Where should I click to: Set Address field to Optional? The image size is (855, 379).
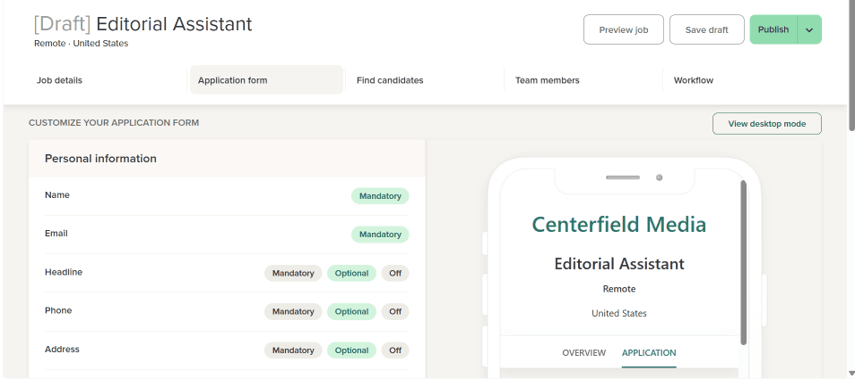[x=352, y=350]
